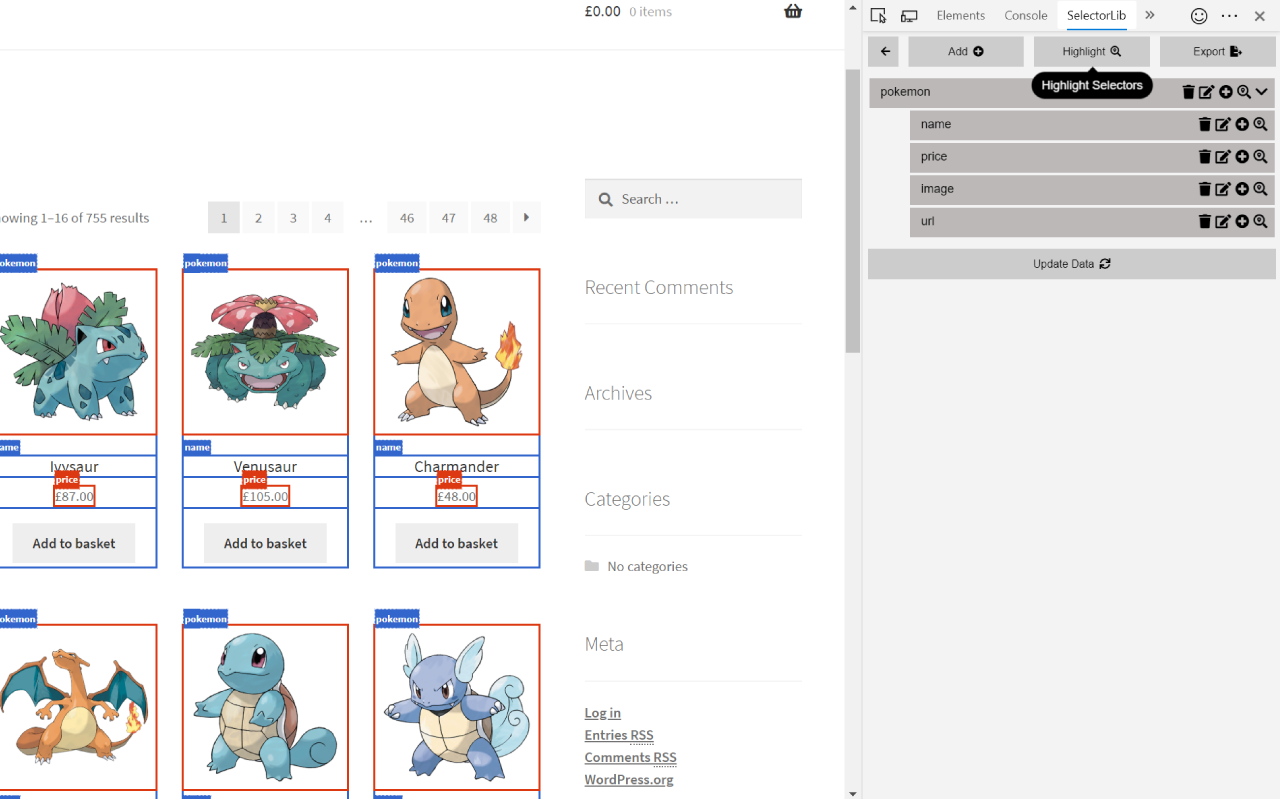Image resolution: width=1280 pixels, height=800 pixels.
Task: Edit the pokemon selector
Action: 1207,92
